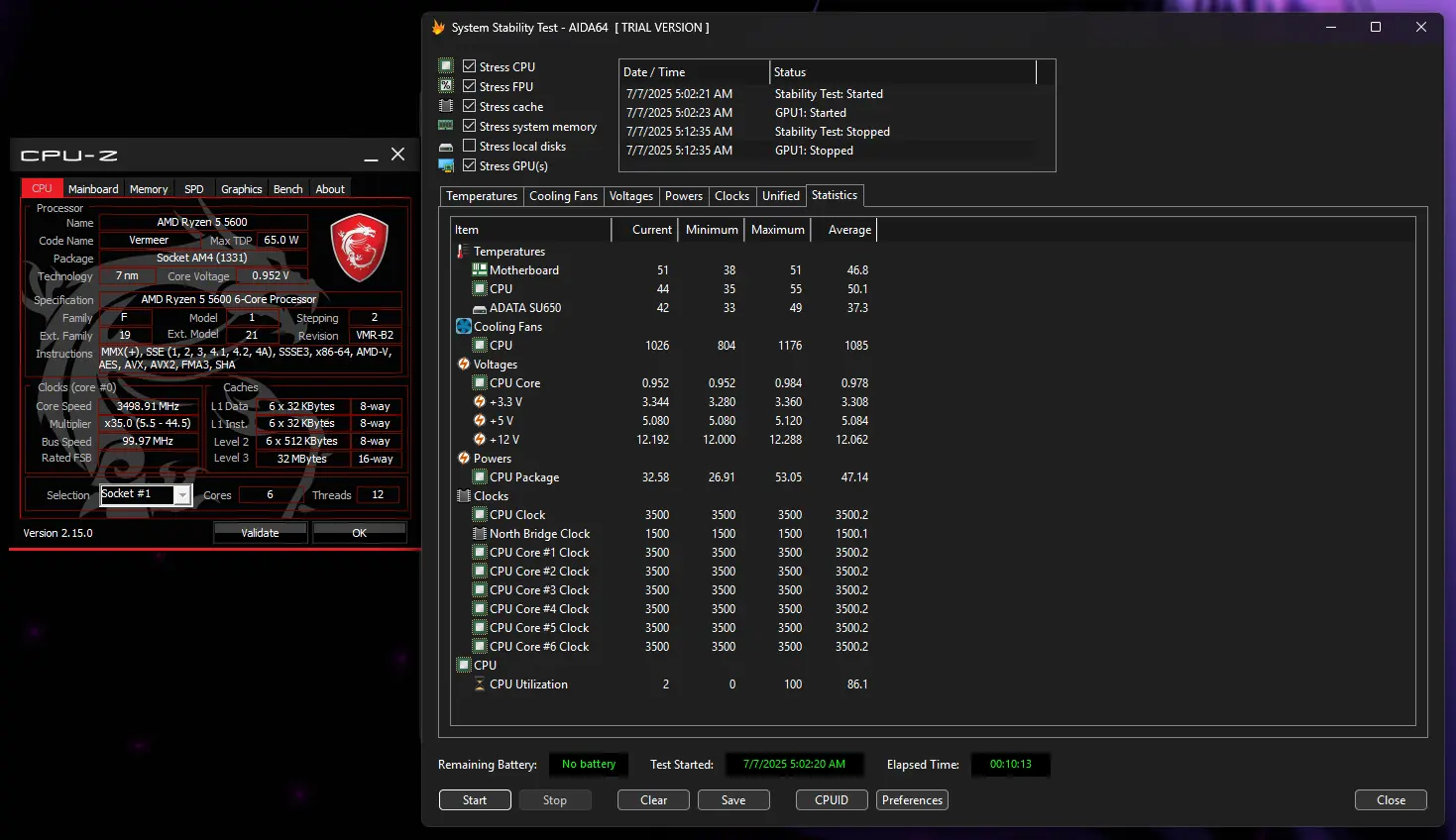Image resolution: width=1456 pixels, height=840 pixels.
Task: Click the Validate button in CPU-Z
Action: click(x=260, y=533)
